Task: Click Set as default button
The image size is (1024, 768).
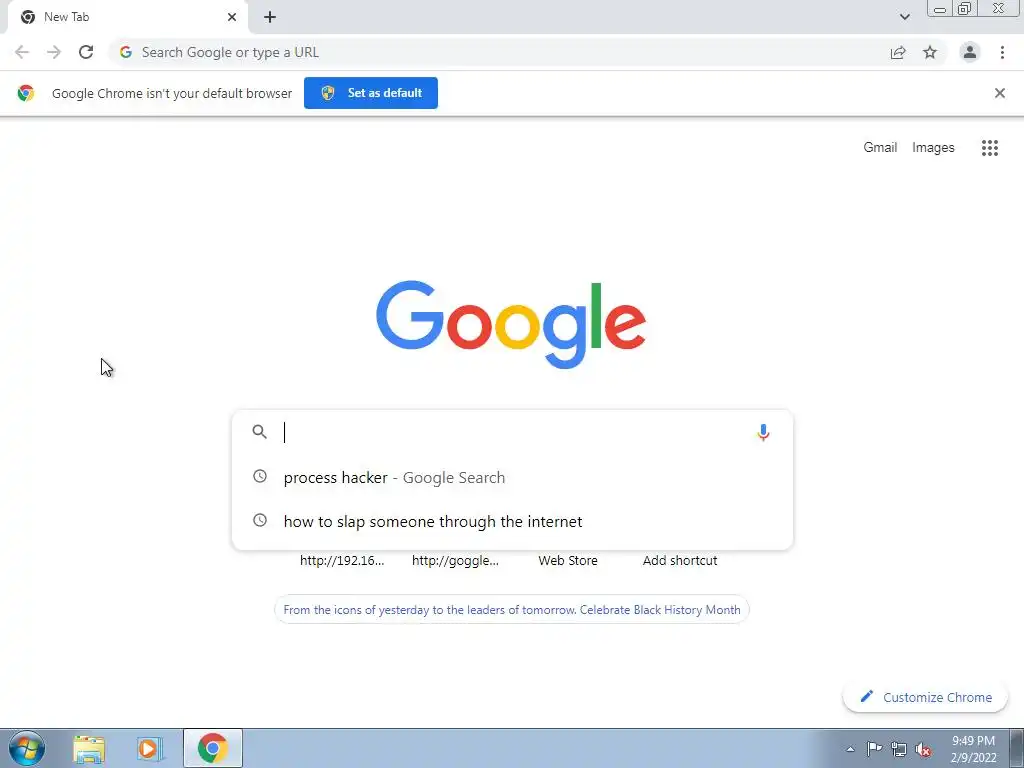Action: (x=371, y=93)
